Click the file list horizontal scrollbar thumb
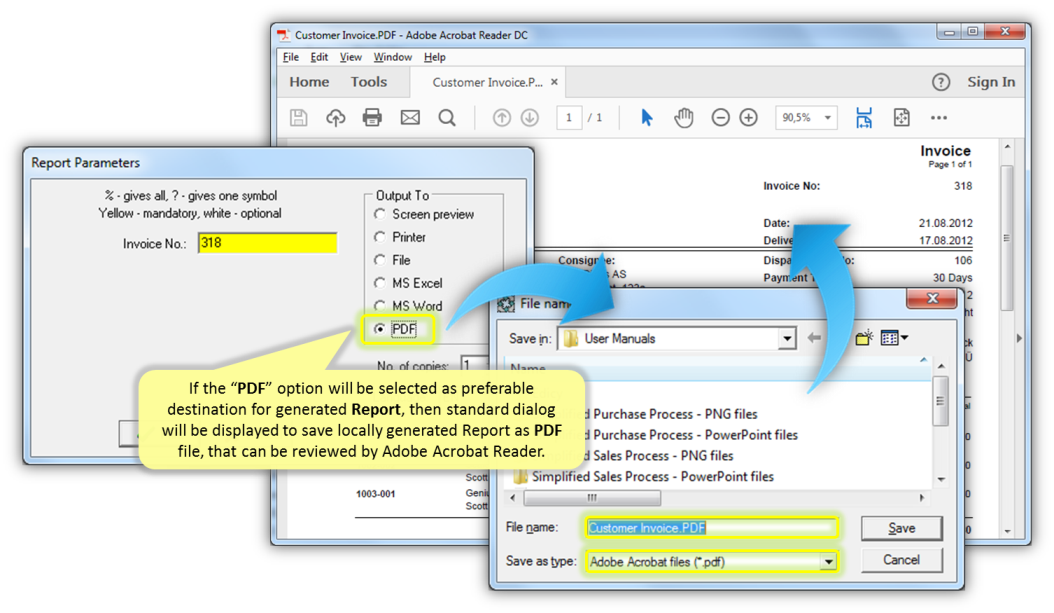1054x613 pixels. [592, 498]
